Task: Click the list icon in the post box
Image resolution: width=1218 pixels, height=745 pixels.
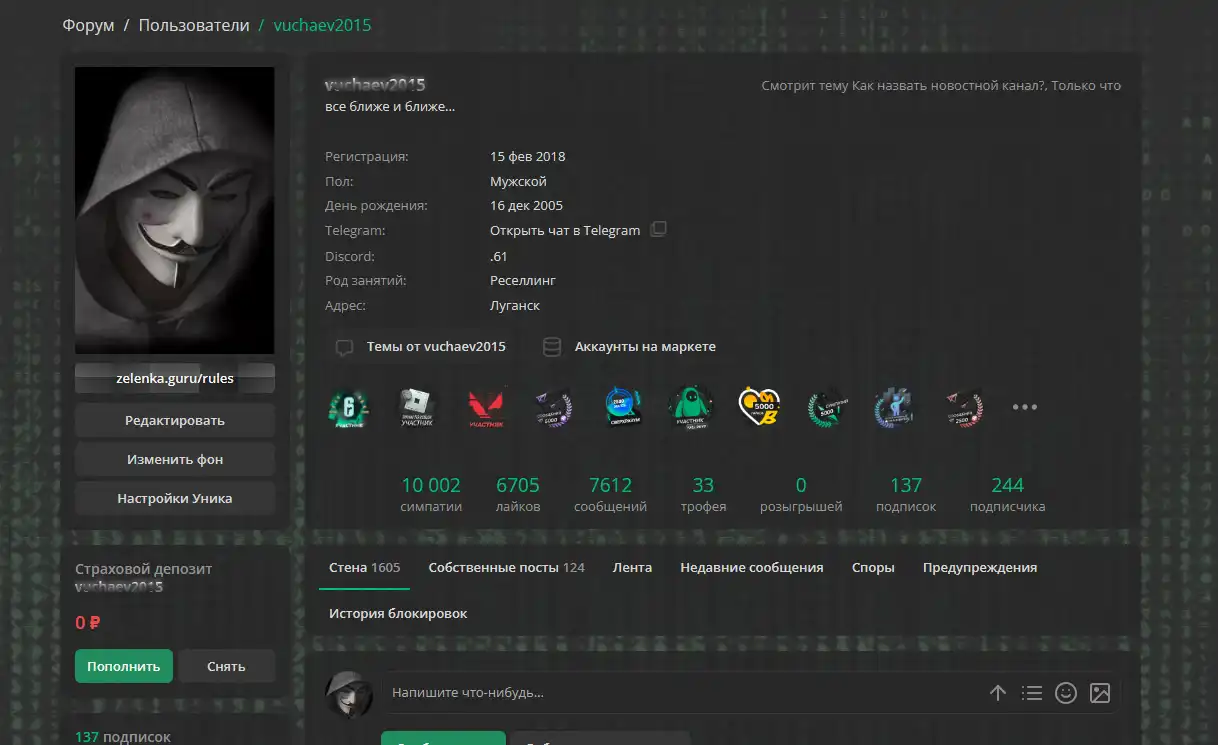Action: click(x=1032, y=693)
